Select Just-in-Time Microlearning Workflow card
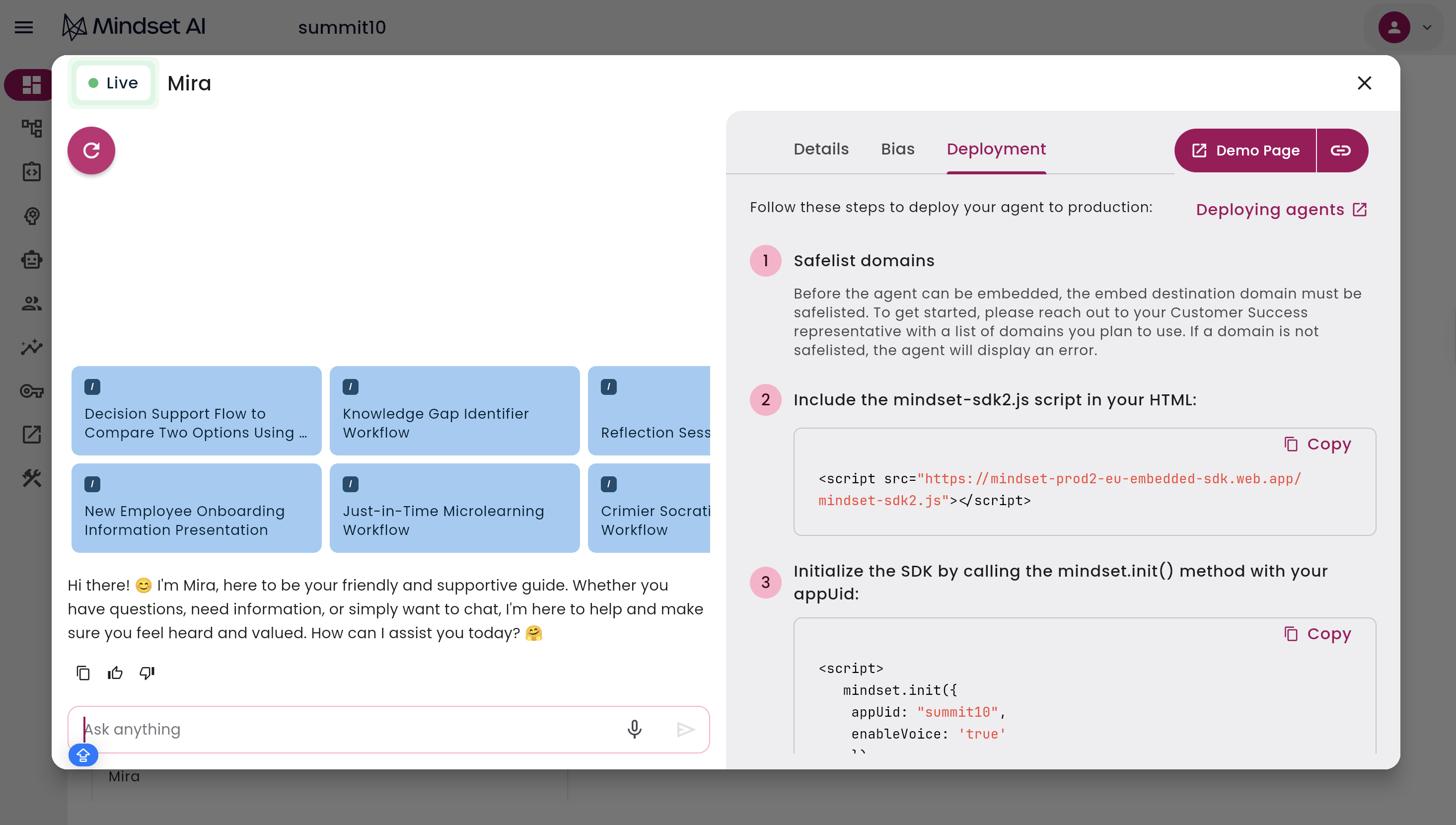This screenshot has width=1456, height=825. pyautogui.click(x=455, y=508)
